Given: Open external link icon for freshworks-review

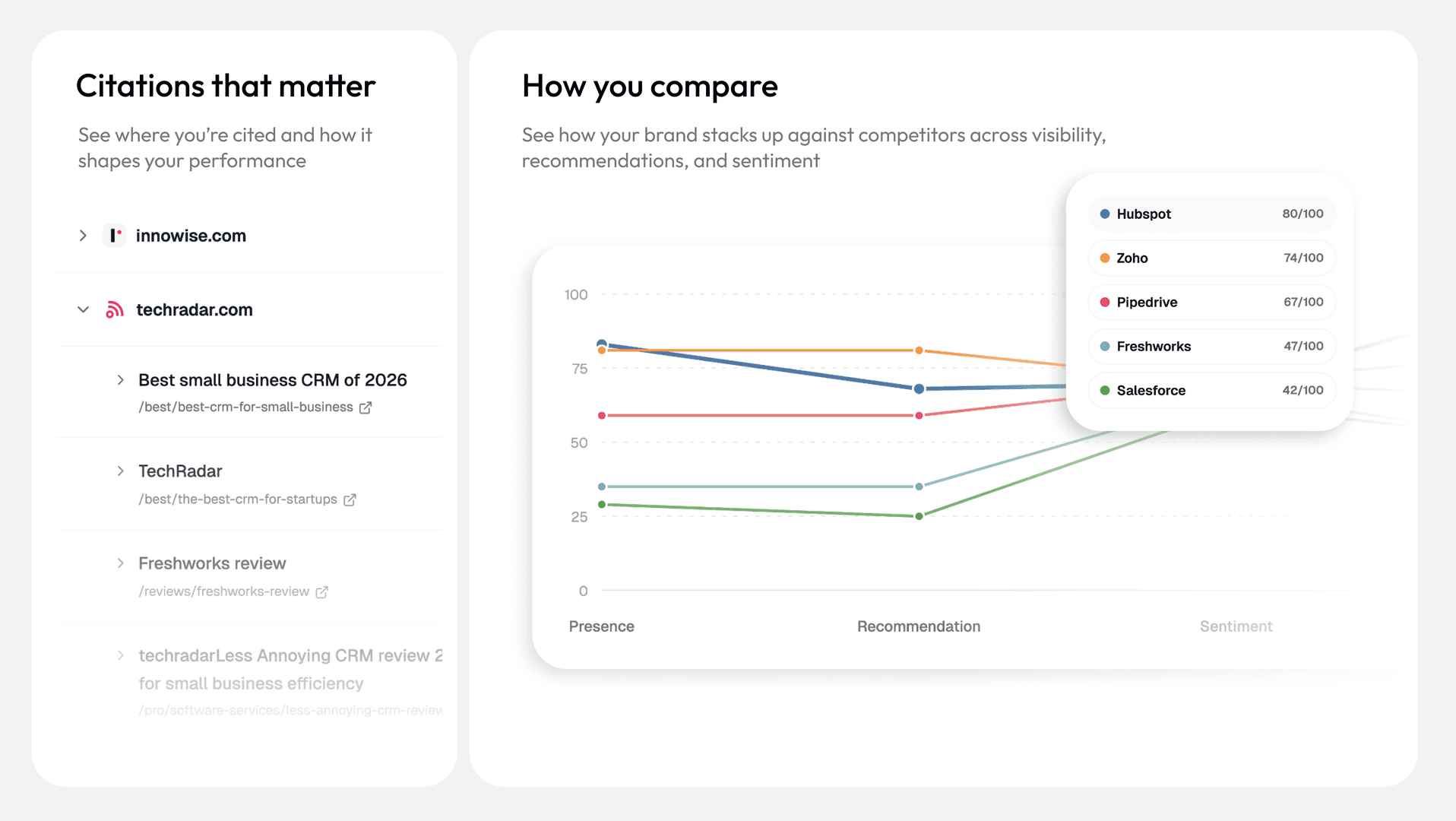Looking at the screenshot, I should point(321,591).
